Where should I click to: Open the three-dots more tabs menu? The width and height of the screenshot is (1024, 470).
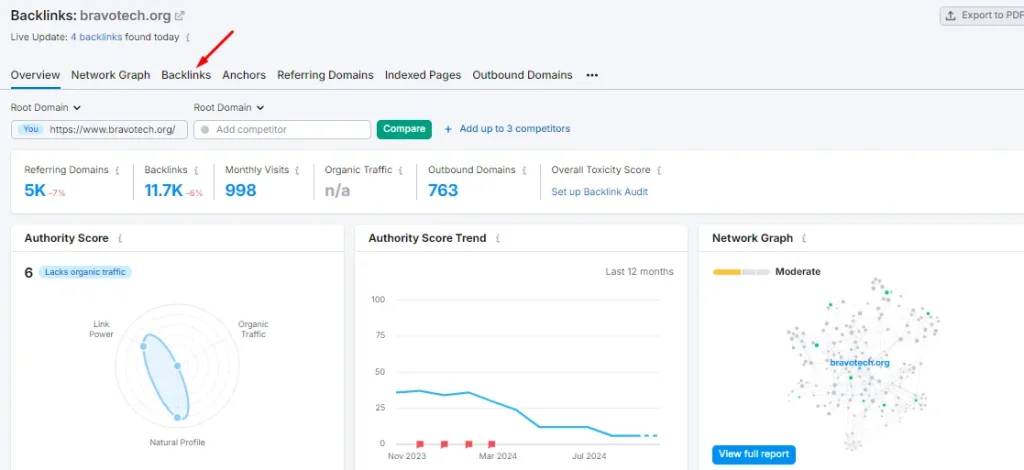tap(592, 76)
